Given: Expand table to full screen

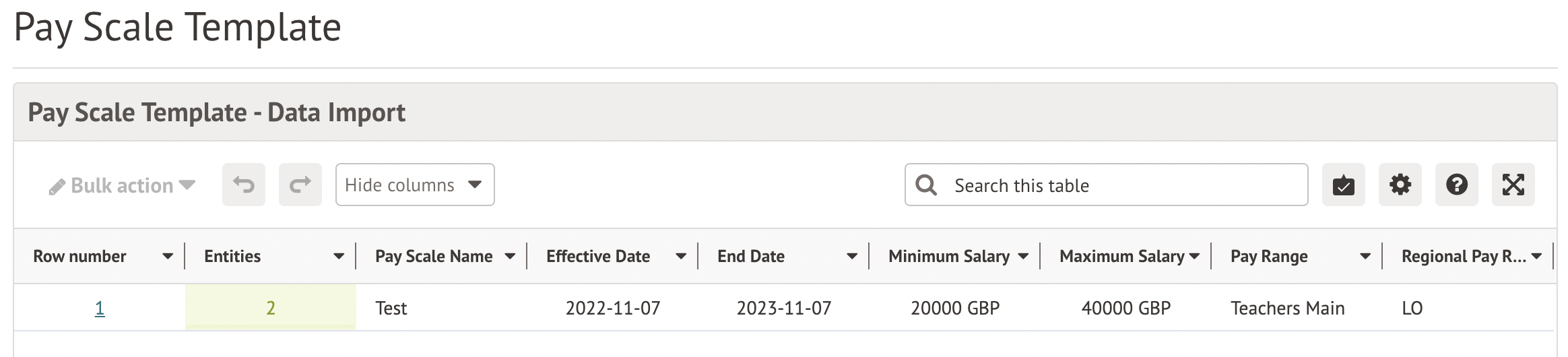Looking at the screenshot, I should coord(1513,185).
